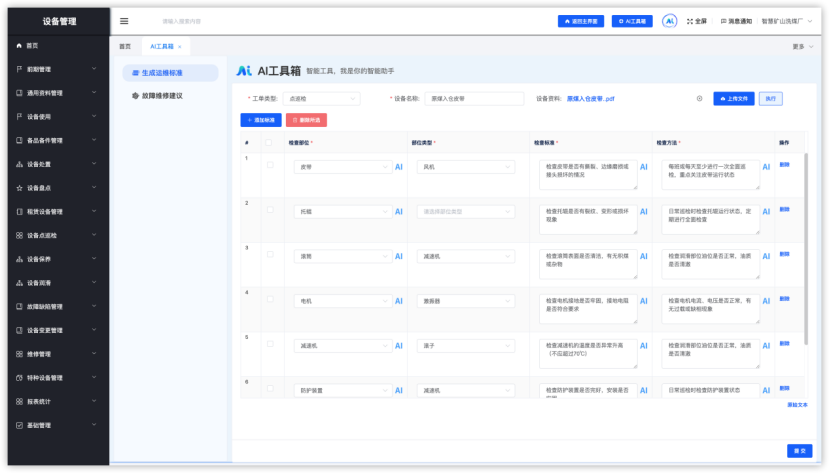Open 消息通知 message notifications
Screen dimensions: 830x474
(736, 22)
